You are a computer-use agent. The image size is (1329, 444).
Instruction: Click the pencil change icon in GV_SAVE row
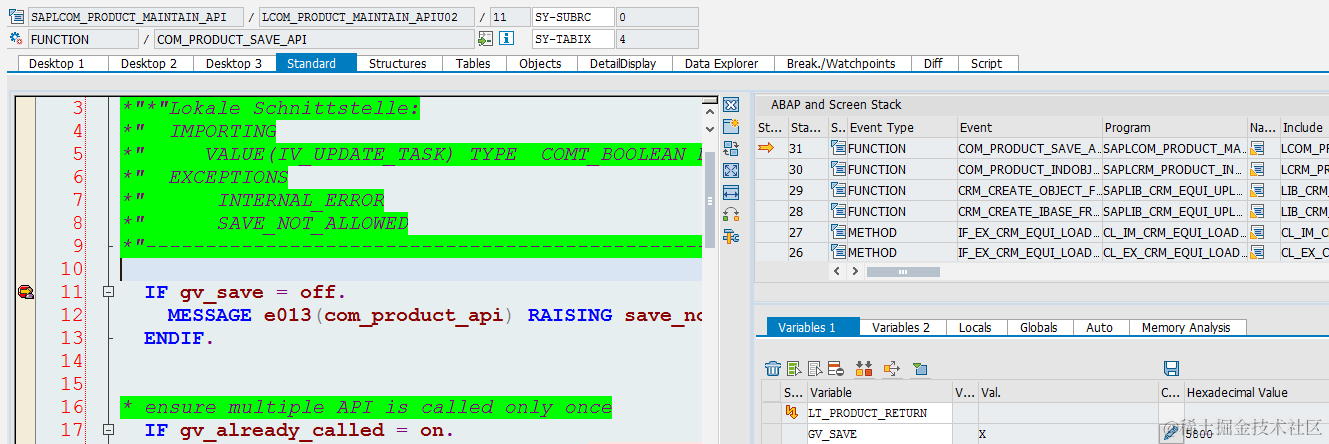pos(1171,433)
